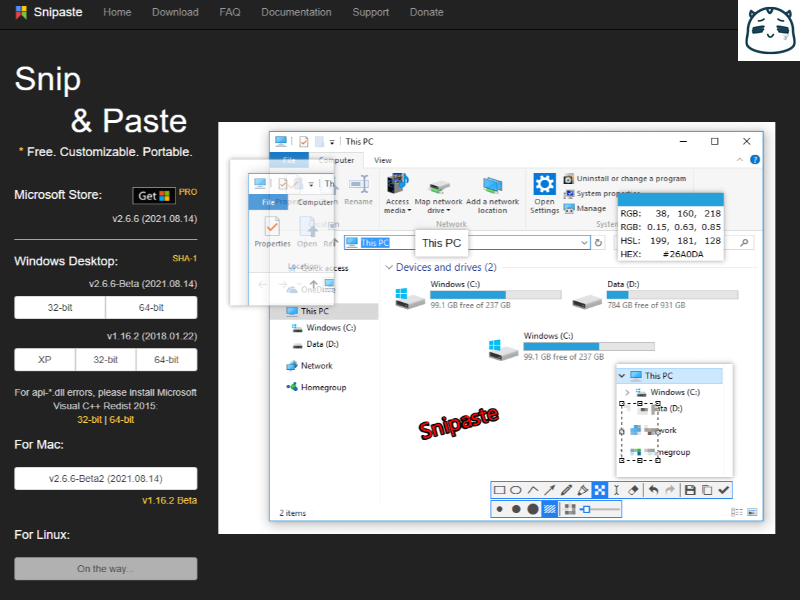Toggle the hatched blur fill mode
Screen dimensions: 800x600
pyautogui.click(x=549, y=509)
